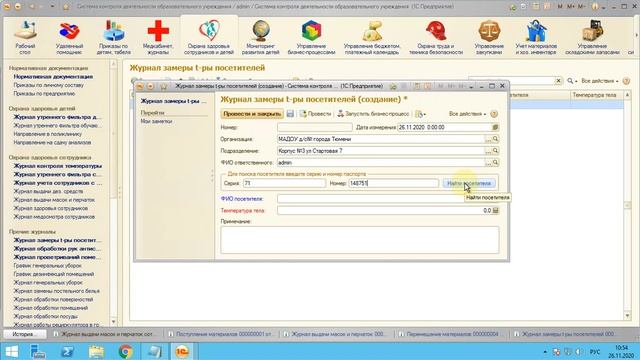Image resolution: width=640 pixels, height=360 pixels.
Task: Open magnifier icon of ФИО ответственного field
Action: pos(495,163)
